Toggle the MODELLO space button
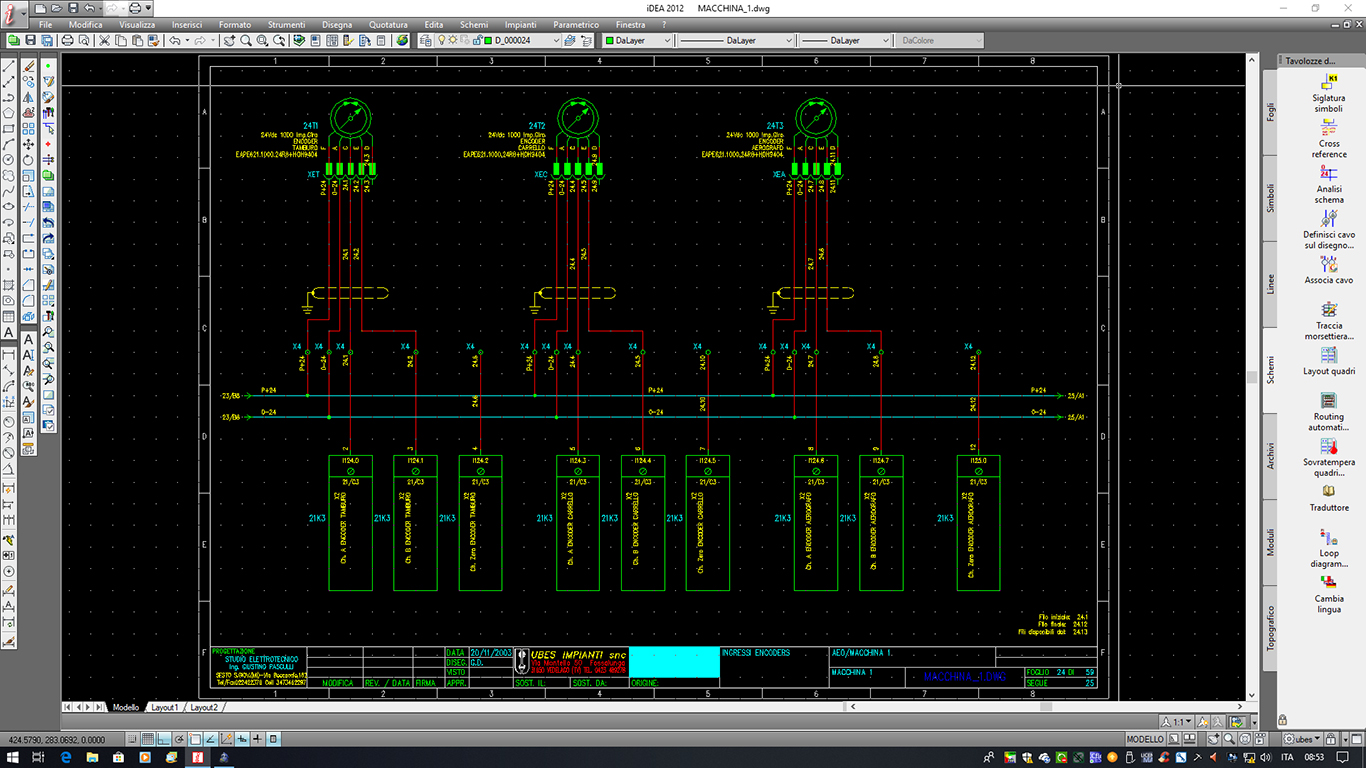This screenshot has height=768, width=1366. tap(1145, 739)
